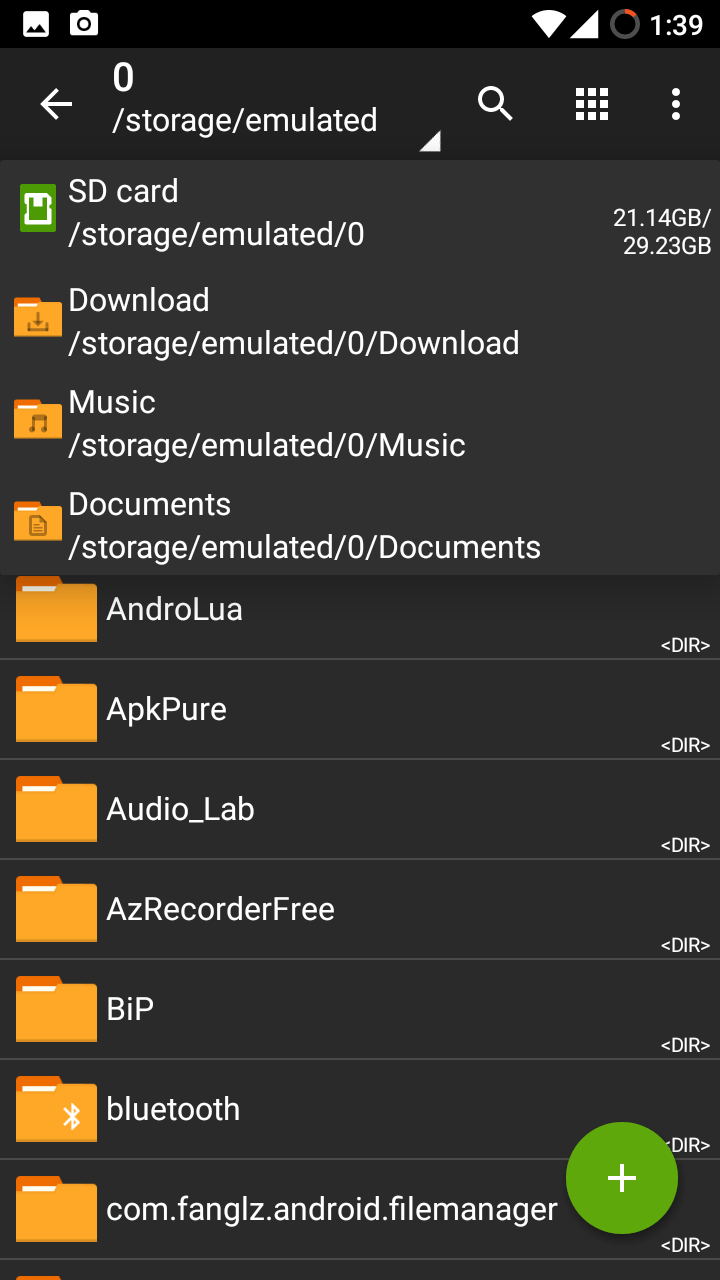Open the AndroLua folder
720x1280 pixels.
pyautogui.click(x=175, y=609)
